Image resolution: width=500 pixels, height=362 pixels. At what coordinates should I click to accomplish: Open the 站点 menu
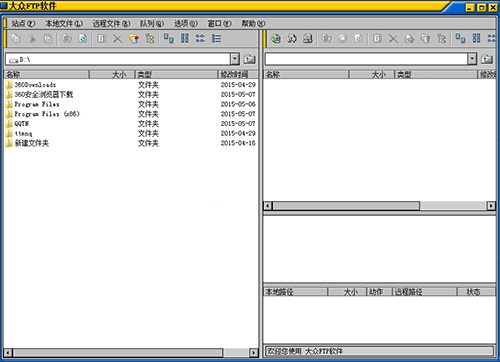point(23,24)
